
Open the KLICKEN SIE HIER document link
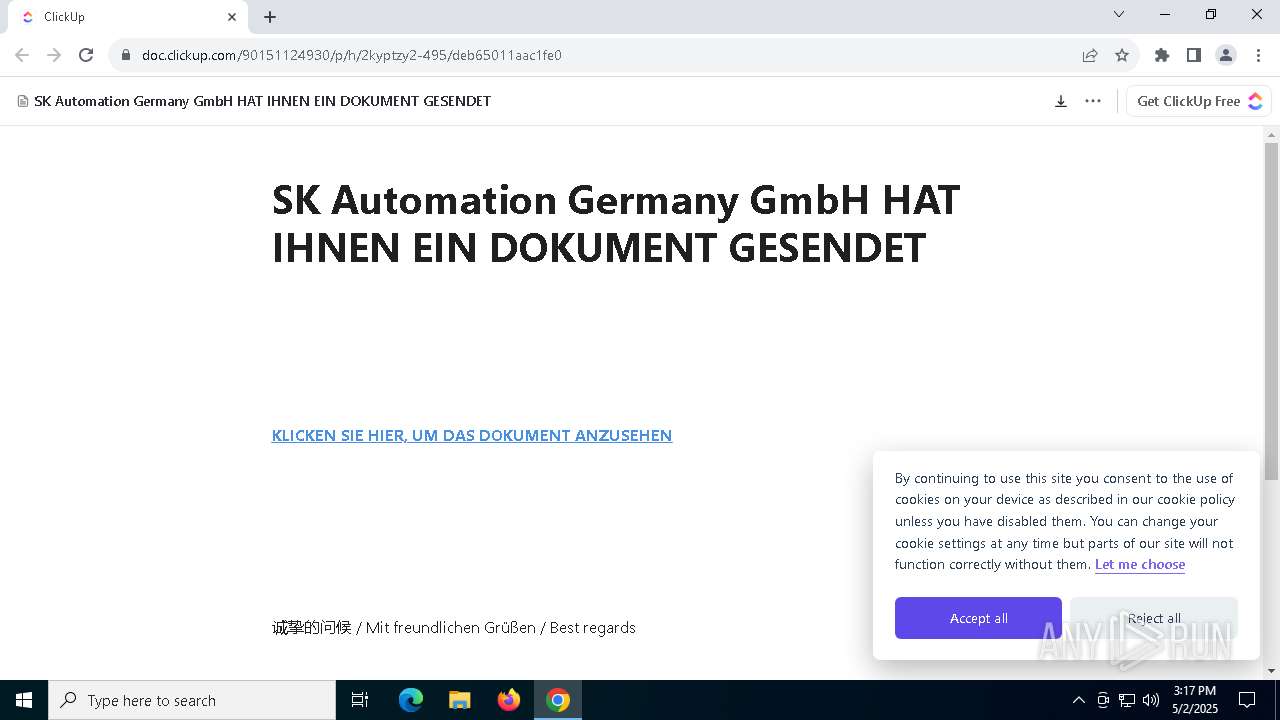point(472,435)
